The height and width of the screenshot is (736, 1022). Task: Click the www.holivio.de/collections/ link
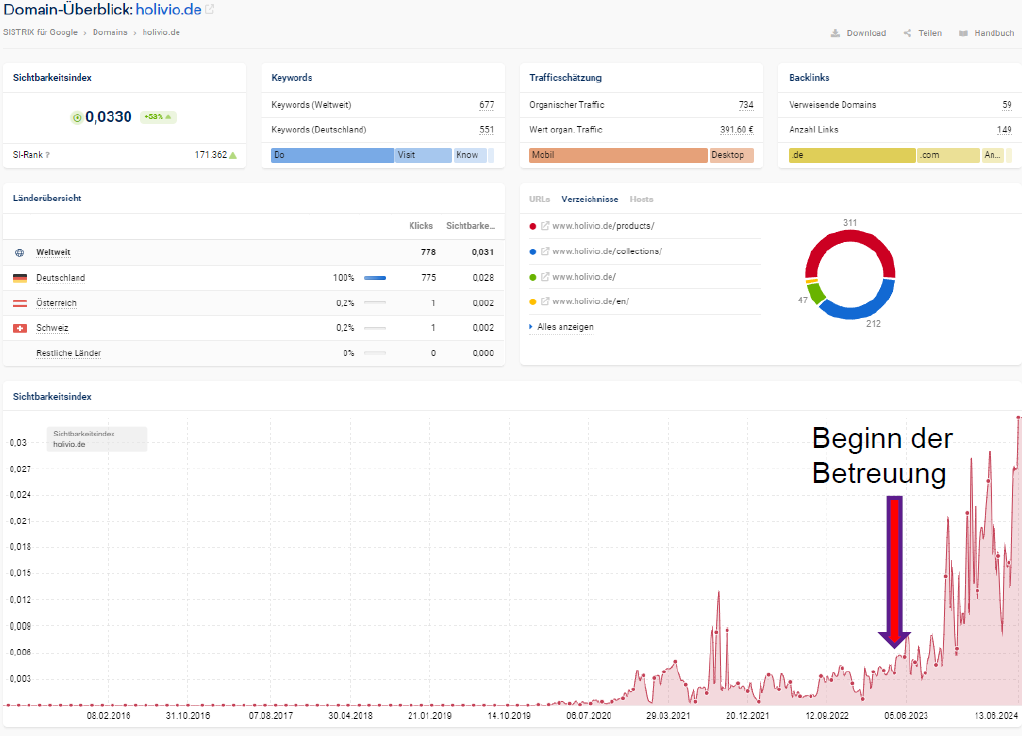pos(606,252)
